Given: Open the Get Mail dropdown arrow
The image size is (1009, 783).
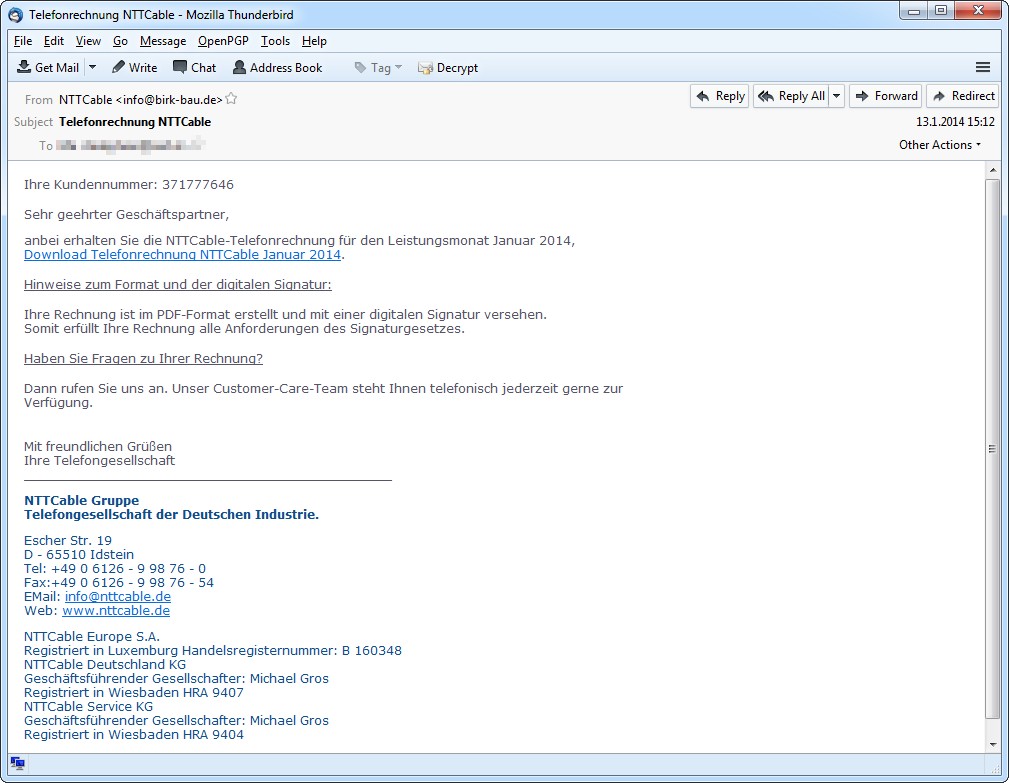Looking at the screenshot, I should point(93,67).
